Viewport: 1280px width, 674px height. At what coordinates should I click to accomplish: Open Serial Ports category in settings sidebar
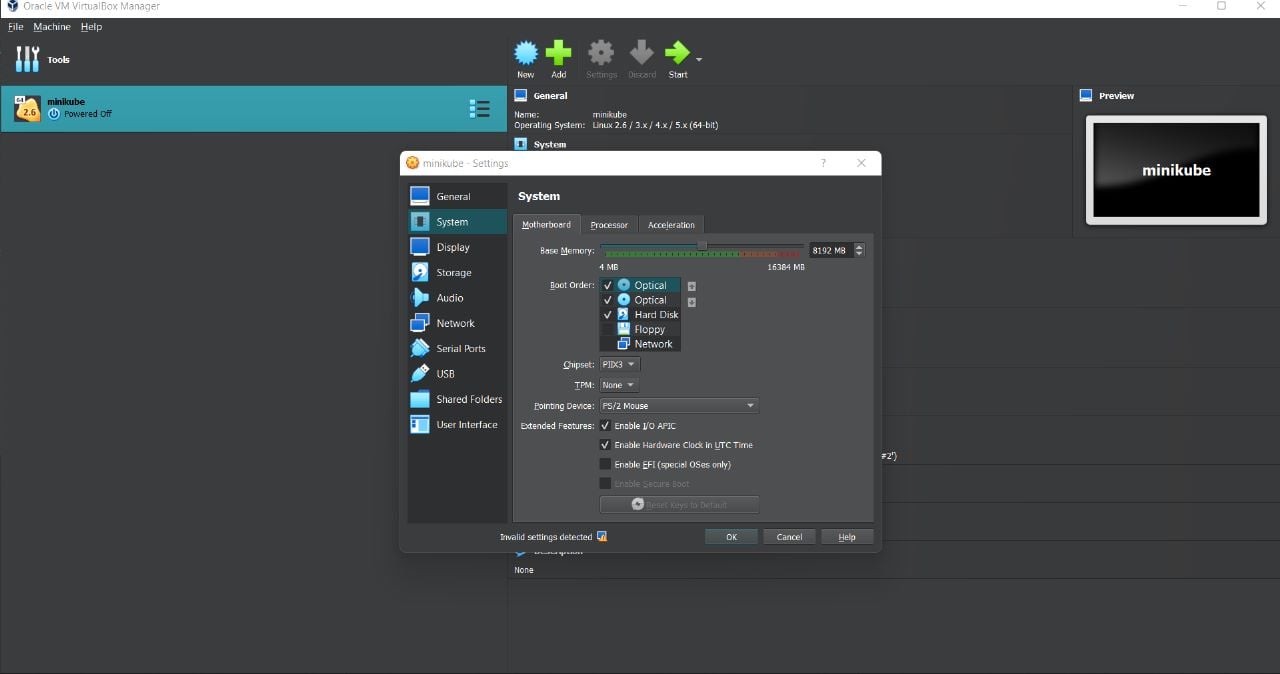(457, 348)
